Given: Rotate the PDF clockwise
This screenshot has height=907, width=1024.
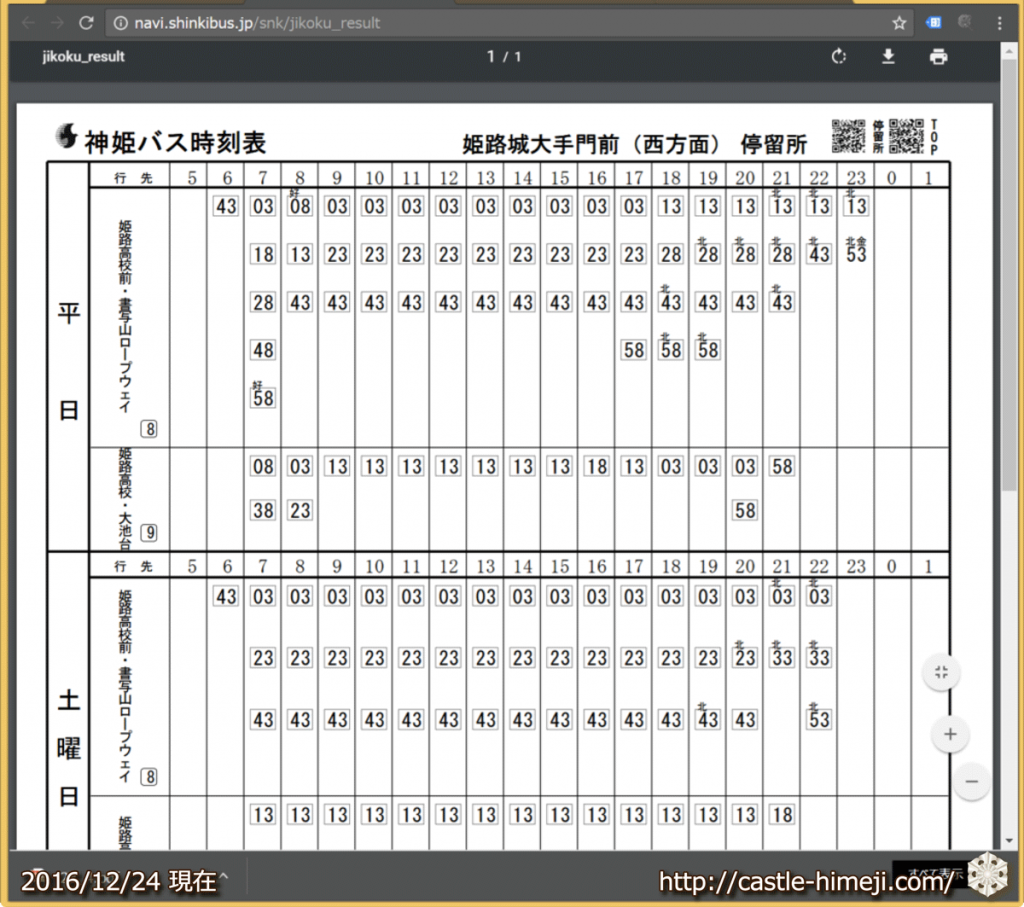Looking at the screenshot, I should 839,57.
